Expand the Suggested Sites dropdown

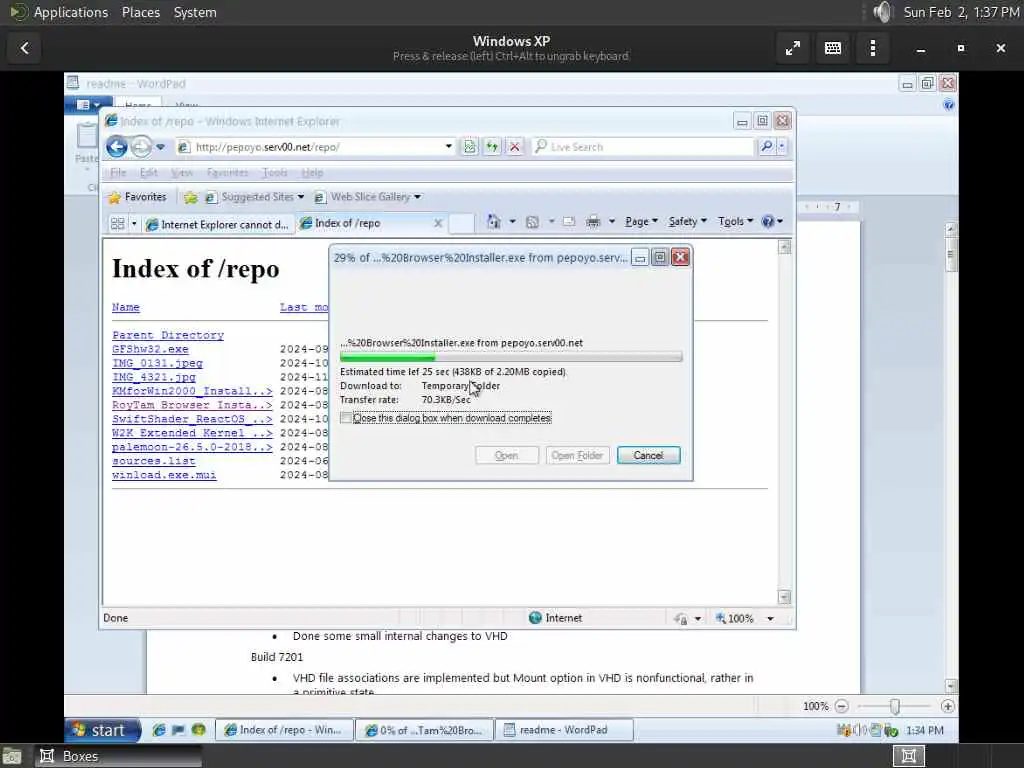300,197
